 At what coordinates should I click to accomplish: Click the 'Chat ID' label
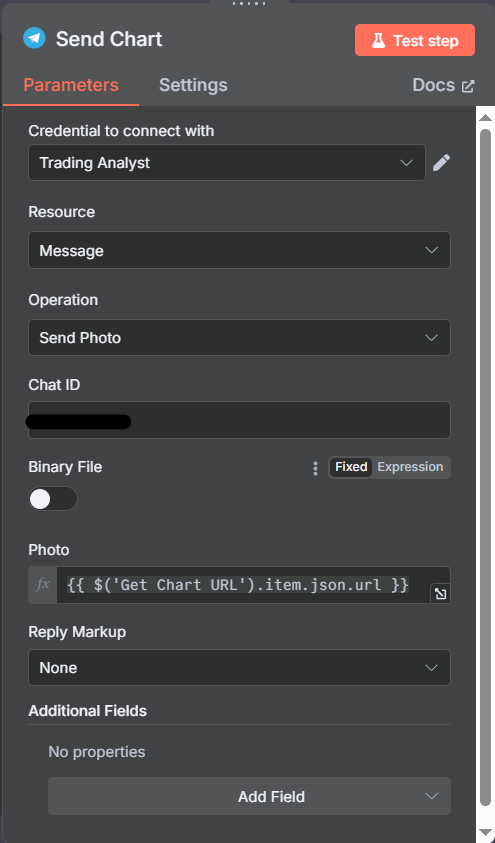(54, 385)
